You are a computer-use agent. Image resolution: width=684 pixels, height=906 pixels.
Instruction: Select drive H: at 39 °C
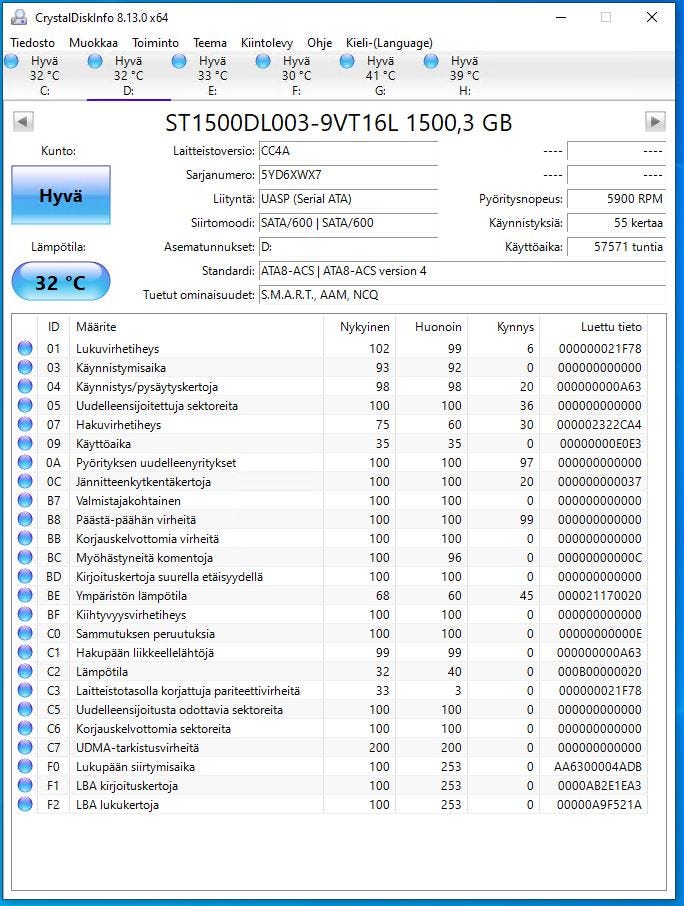click(x=464, y=76)
